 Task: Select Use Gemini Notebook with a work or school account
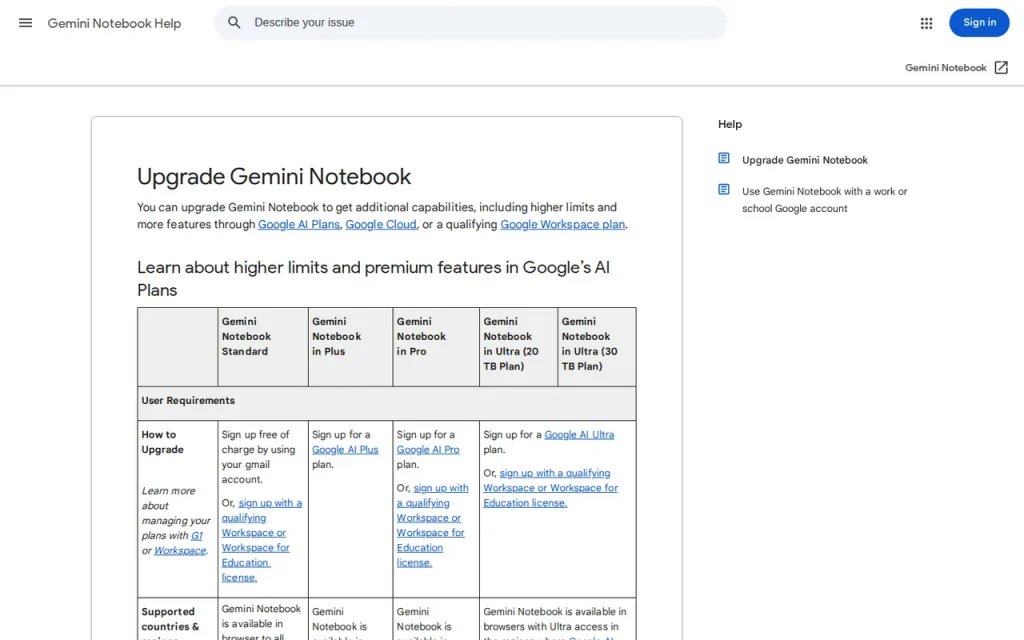click(x=824, y=200)
